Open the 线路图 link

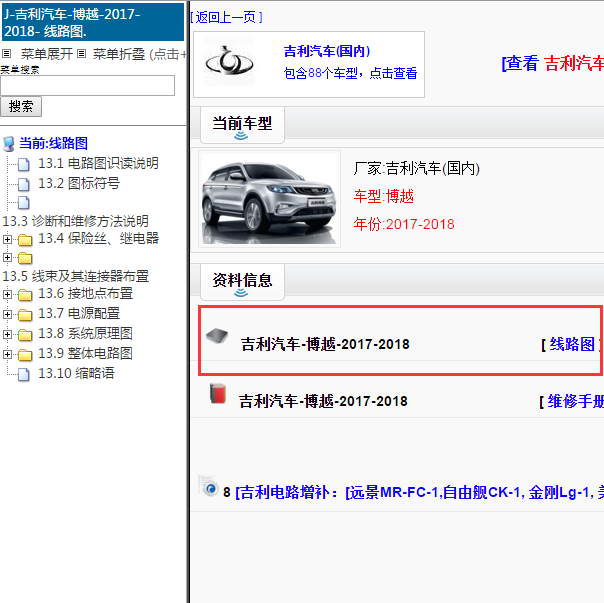coord(572,344)
